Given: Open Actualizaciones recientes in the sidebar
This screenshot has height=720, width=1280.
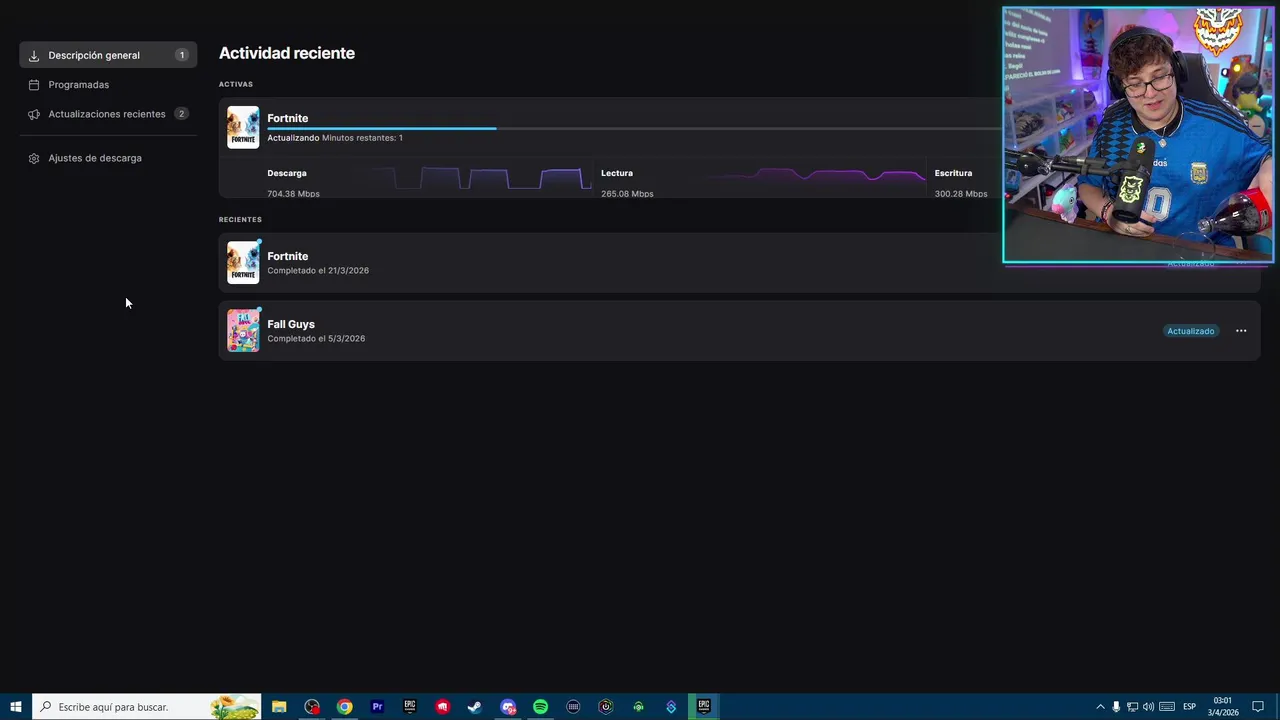Looking at the screenshot, I should (x=107, y=114).
